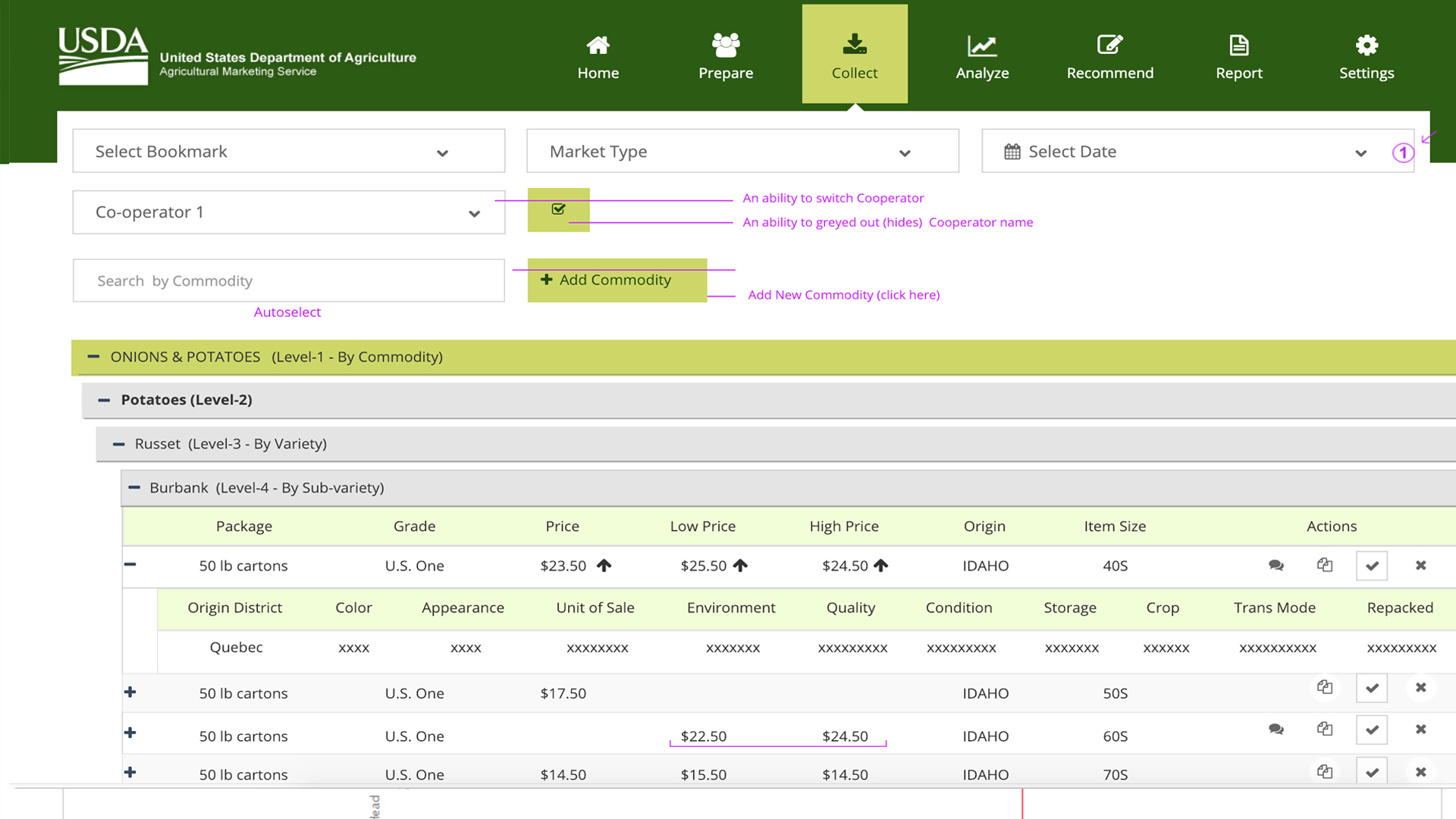Toggle the hide cooperator name checkbox

point(559,209)
